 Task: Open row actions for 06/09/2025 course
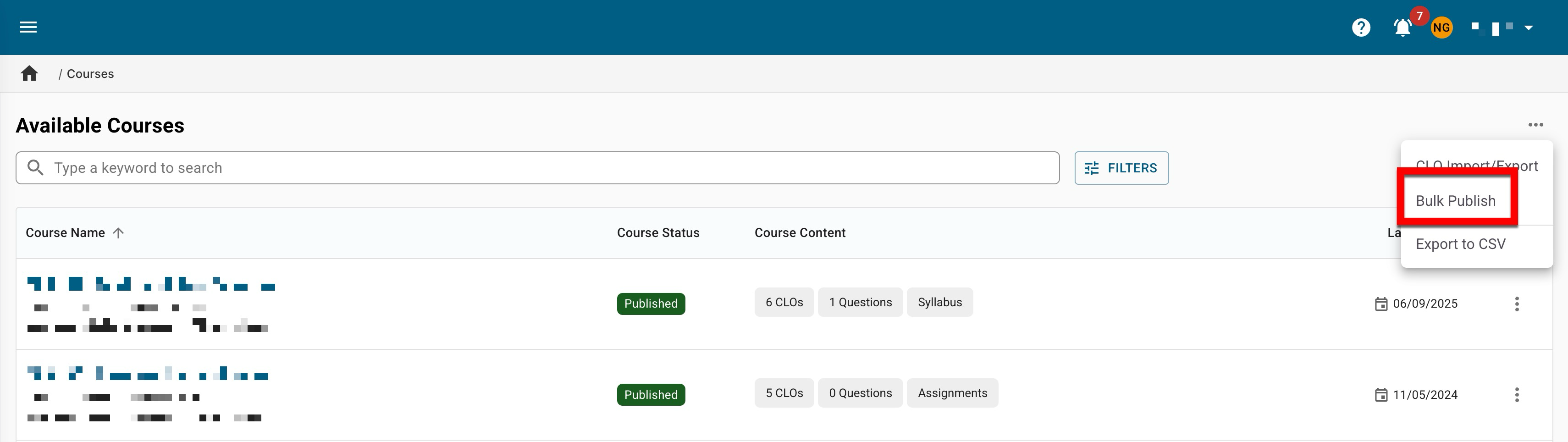[1516, 304]
